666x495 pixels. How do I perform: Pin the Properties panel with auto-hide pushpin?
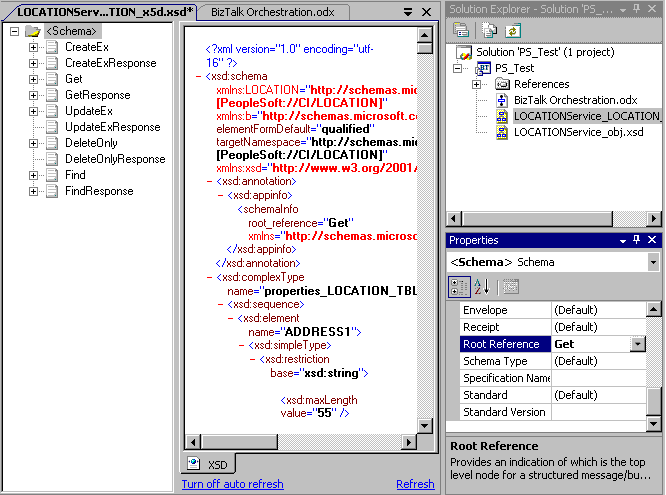click(x=636, y=240)
